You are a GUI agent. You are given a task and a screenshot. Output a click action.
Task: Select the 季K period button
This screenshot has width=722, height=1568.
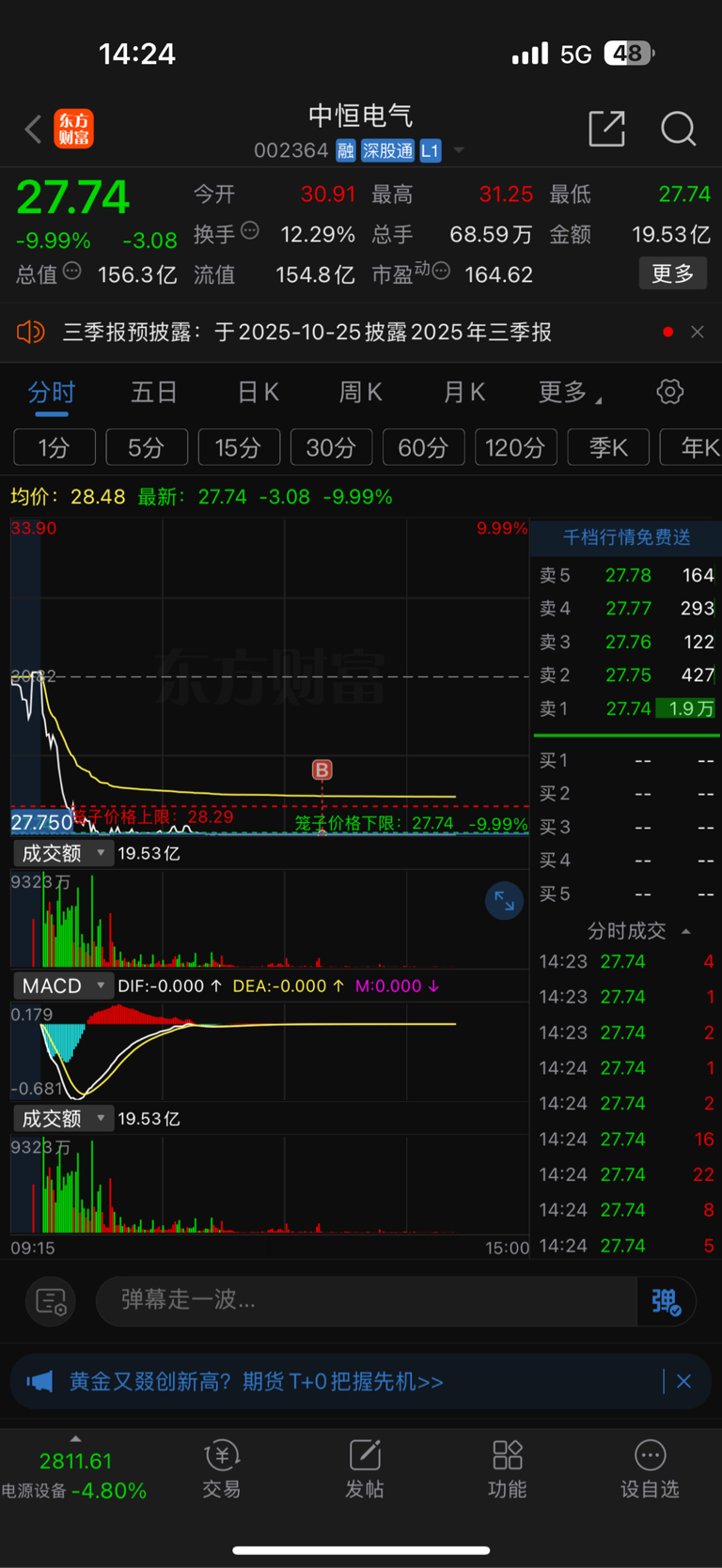(608, 447)
